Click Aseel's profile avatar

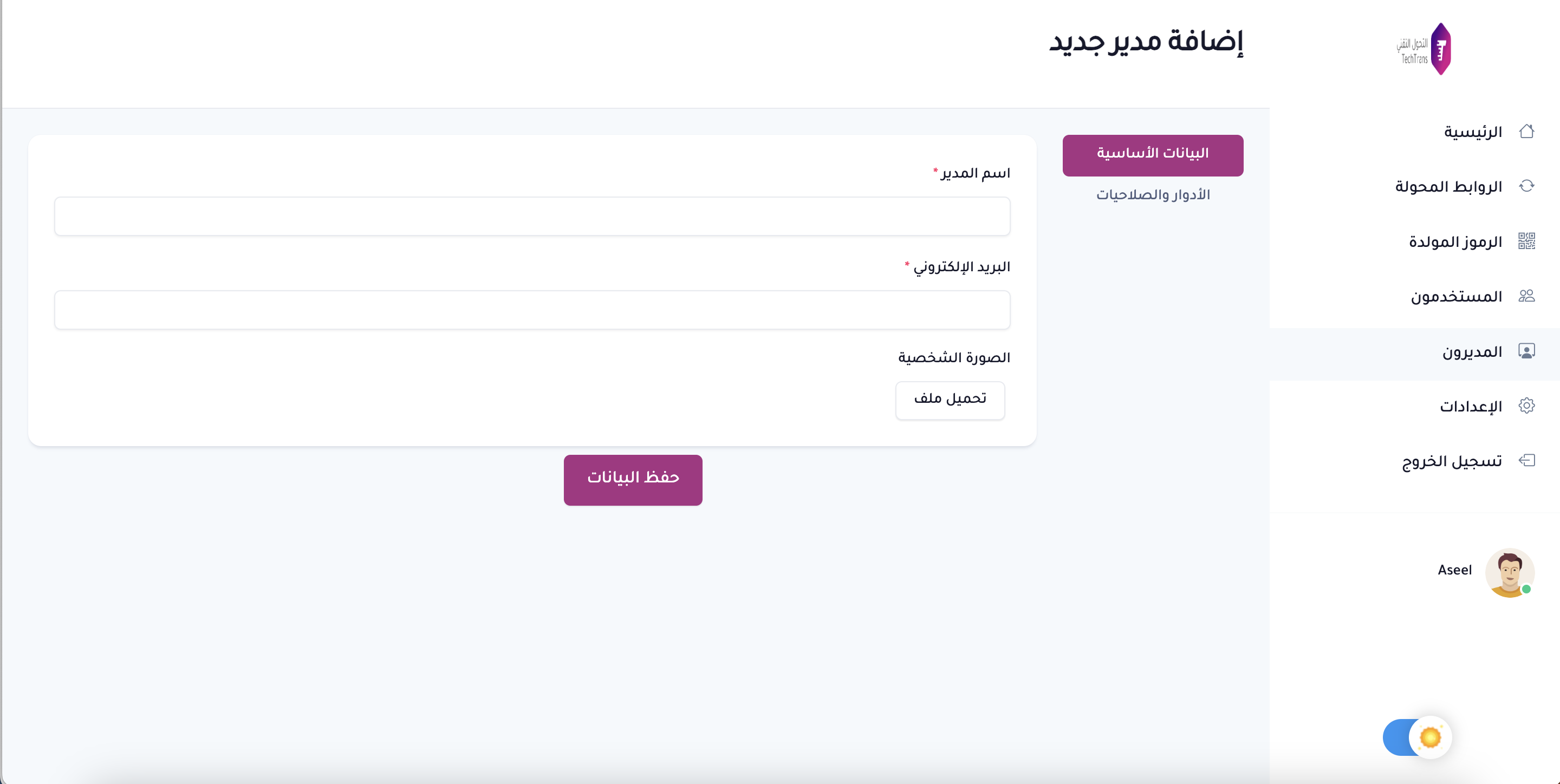coord(1509,572)
